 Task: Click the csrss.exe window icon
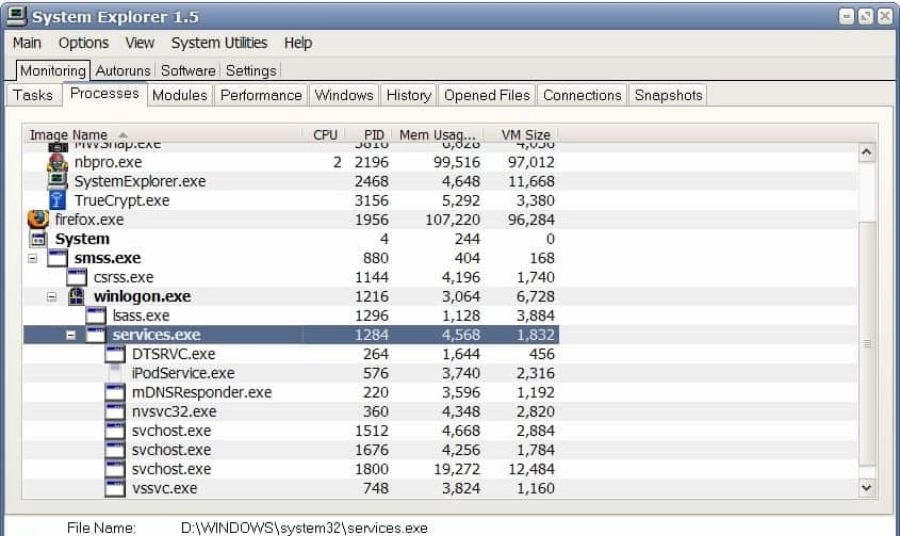coord(76,277)
